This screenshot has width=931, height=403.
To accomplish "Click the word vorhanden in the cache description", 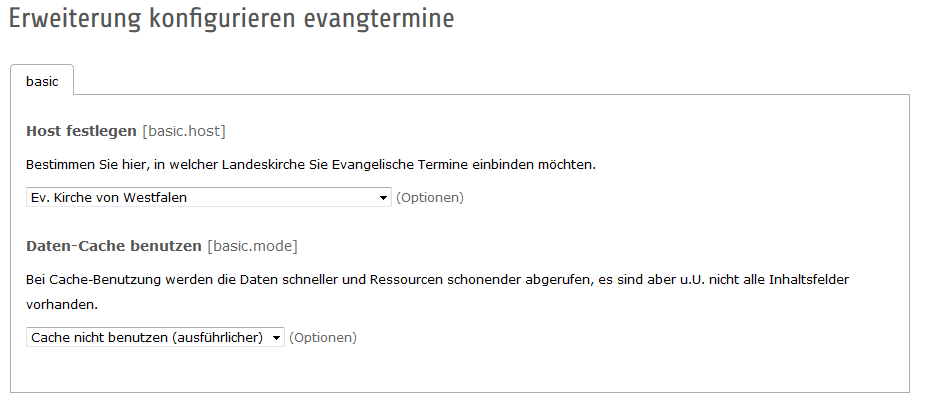I will coord(62,305).
